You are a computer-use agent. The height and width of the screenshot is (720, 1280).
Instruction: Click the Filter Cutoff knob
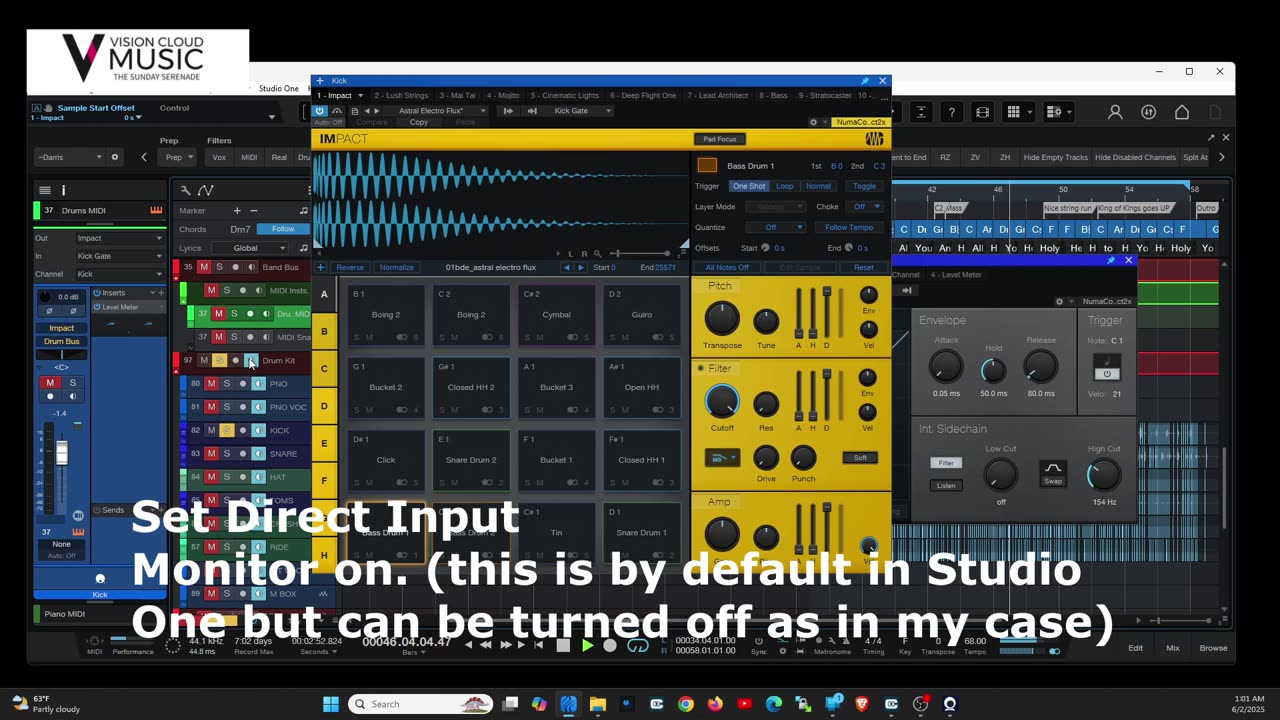point(722,402)
